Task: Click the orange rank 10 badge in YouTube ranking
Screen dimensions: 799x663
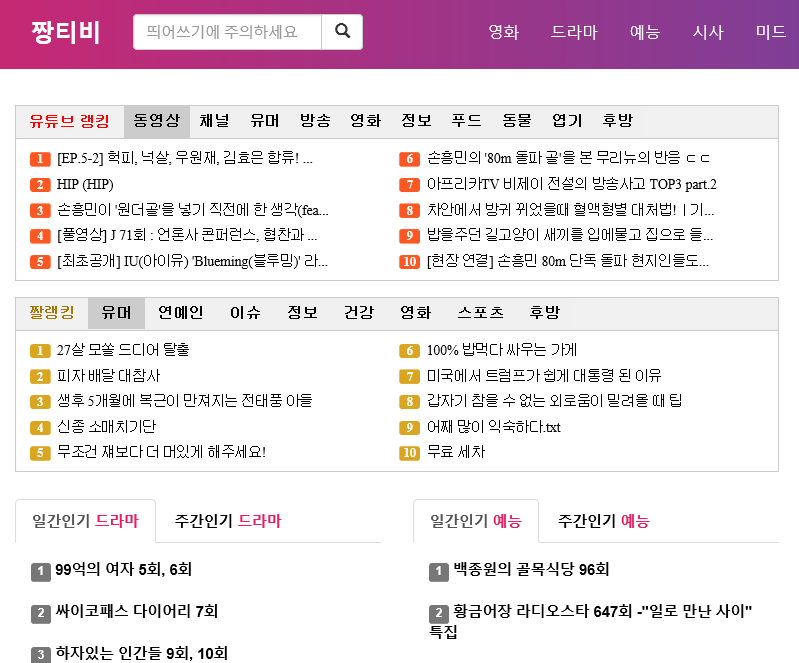Action: pyautogui.click(x=409, y=262)
